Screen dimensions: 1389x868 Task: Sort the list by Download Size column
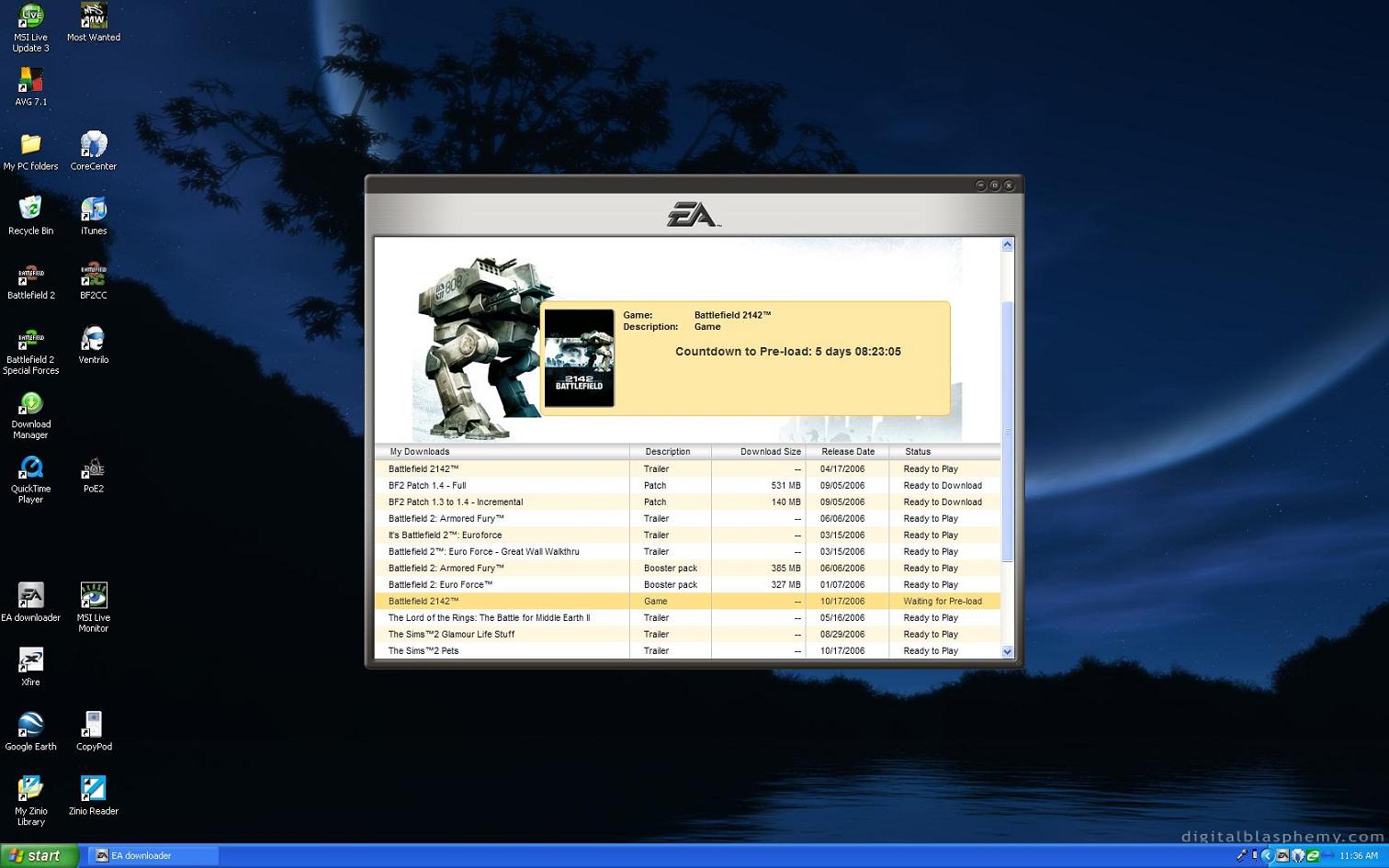click(770, 452)
